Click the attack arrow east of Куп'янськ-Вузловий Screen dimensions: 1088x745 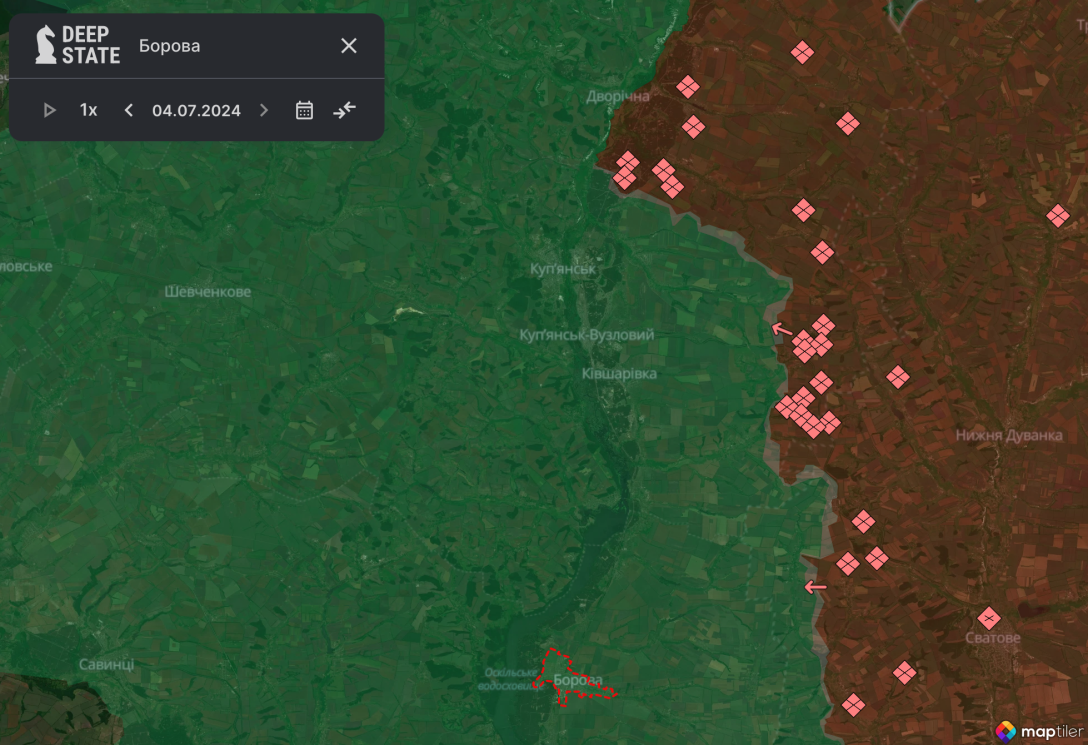[782, 329]
